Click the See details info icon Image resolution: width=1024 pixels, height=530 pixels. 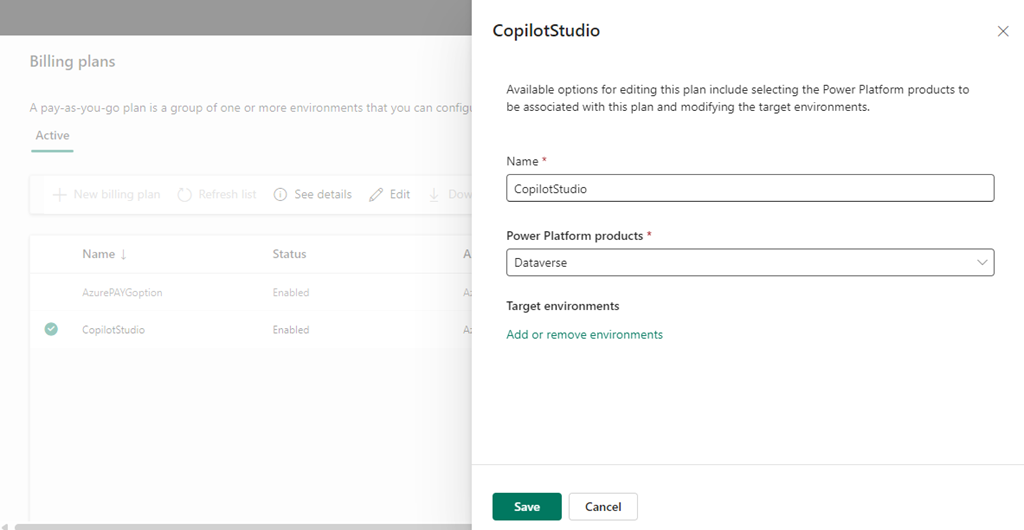coord(280,195)
